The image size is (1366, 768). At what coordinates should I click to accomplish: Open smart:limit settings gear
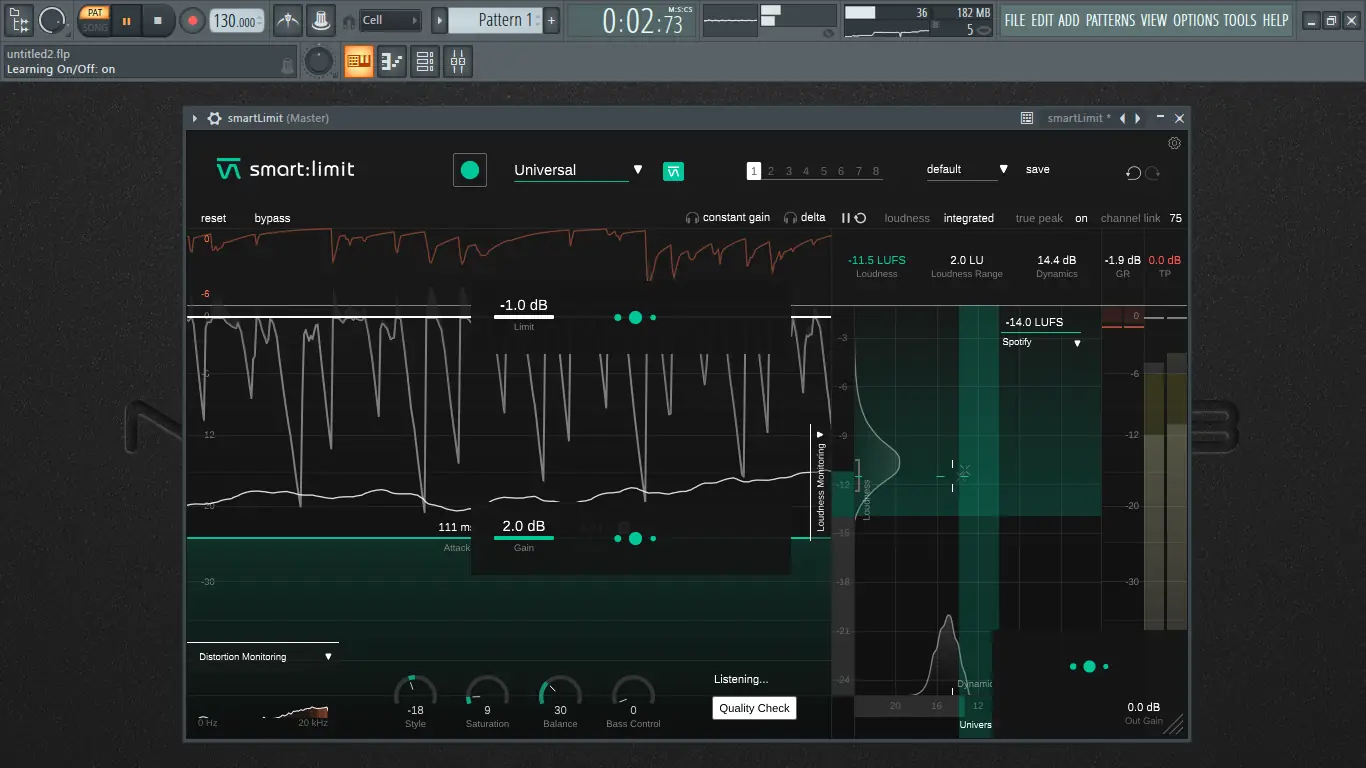coord(1174,143)
